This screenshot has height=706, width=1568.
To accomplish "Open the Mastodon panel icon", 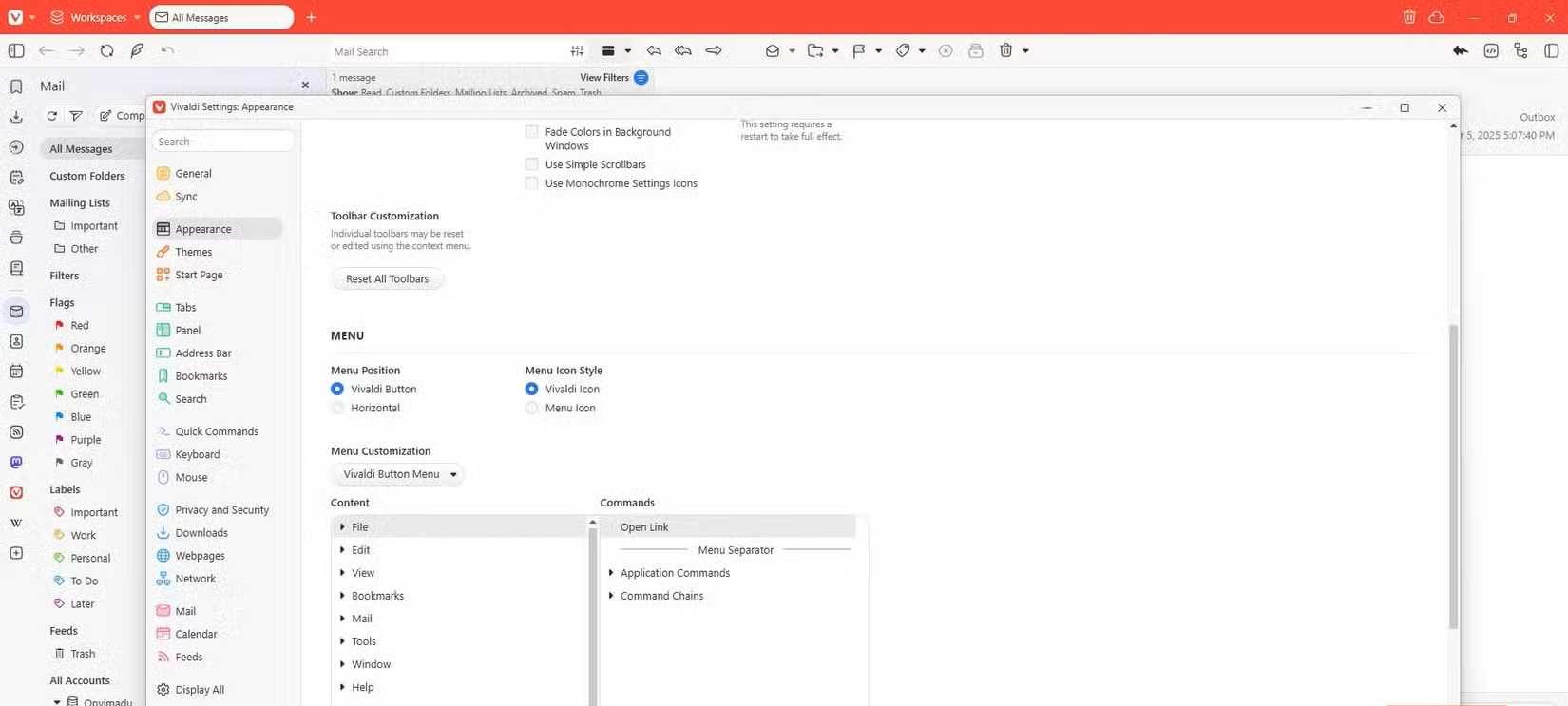I will tap(16, 463).
